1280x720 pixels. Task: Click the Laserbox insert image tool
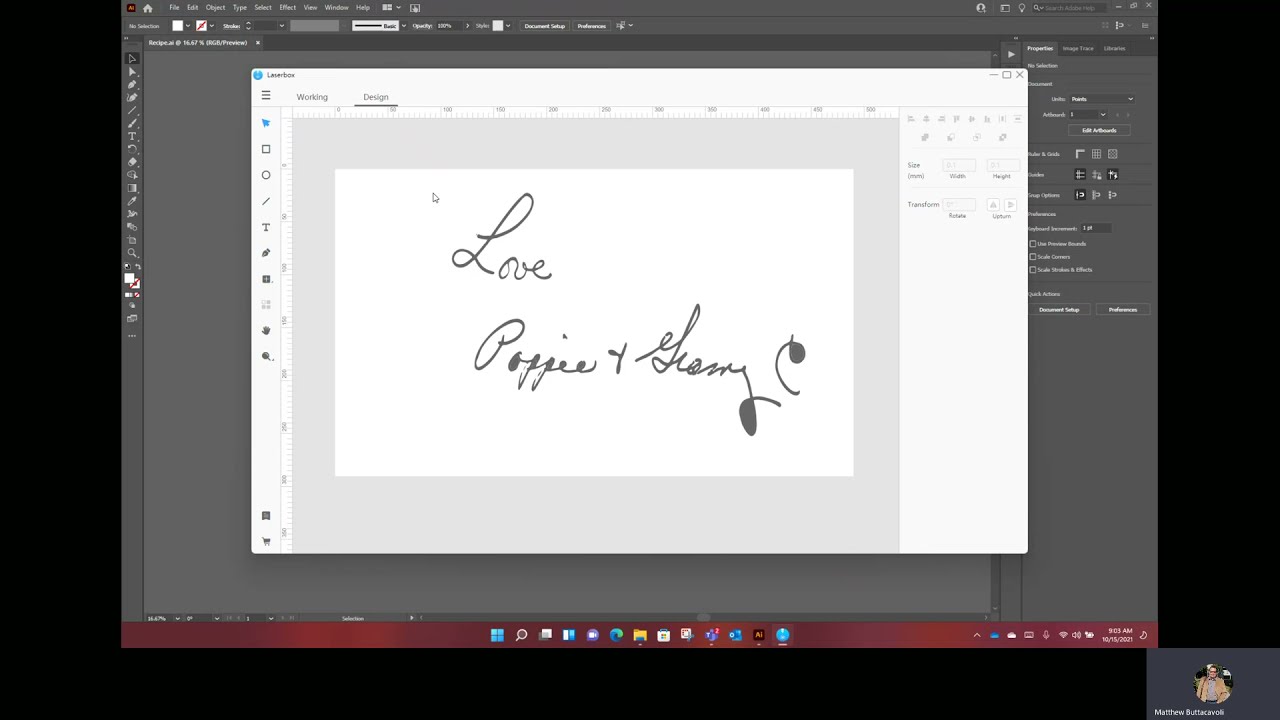click(x=266, y=279)
